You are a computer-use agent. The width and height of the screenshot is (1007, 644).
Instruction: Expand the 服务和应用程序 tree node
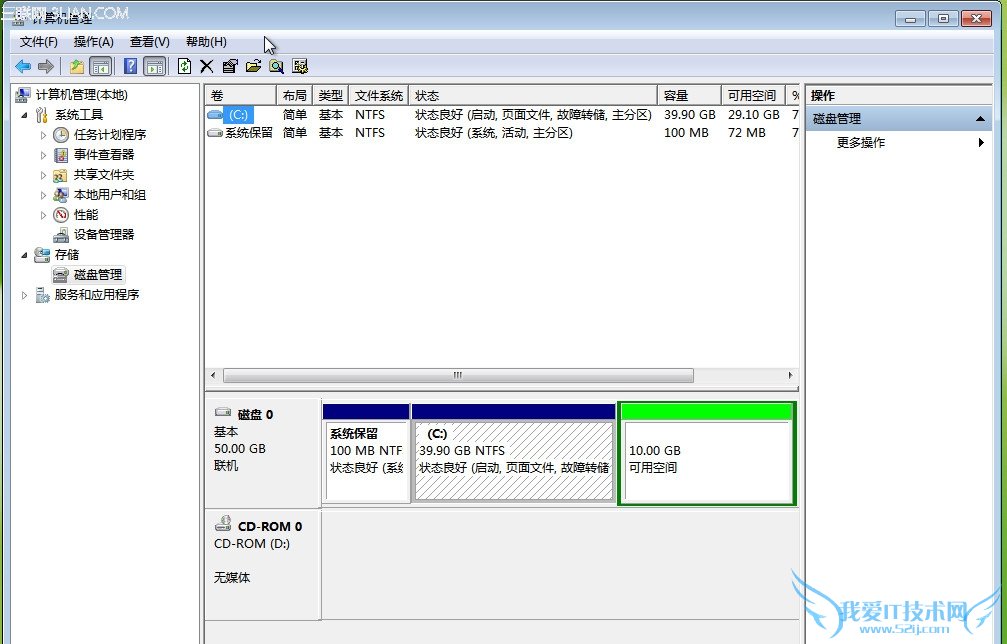click(25, 295)
